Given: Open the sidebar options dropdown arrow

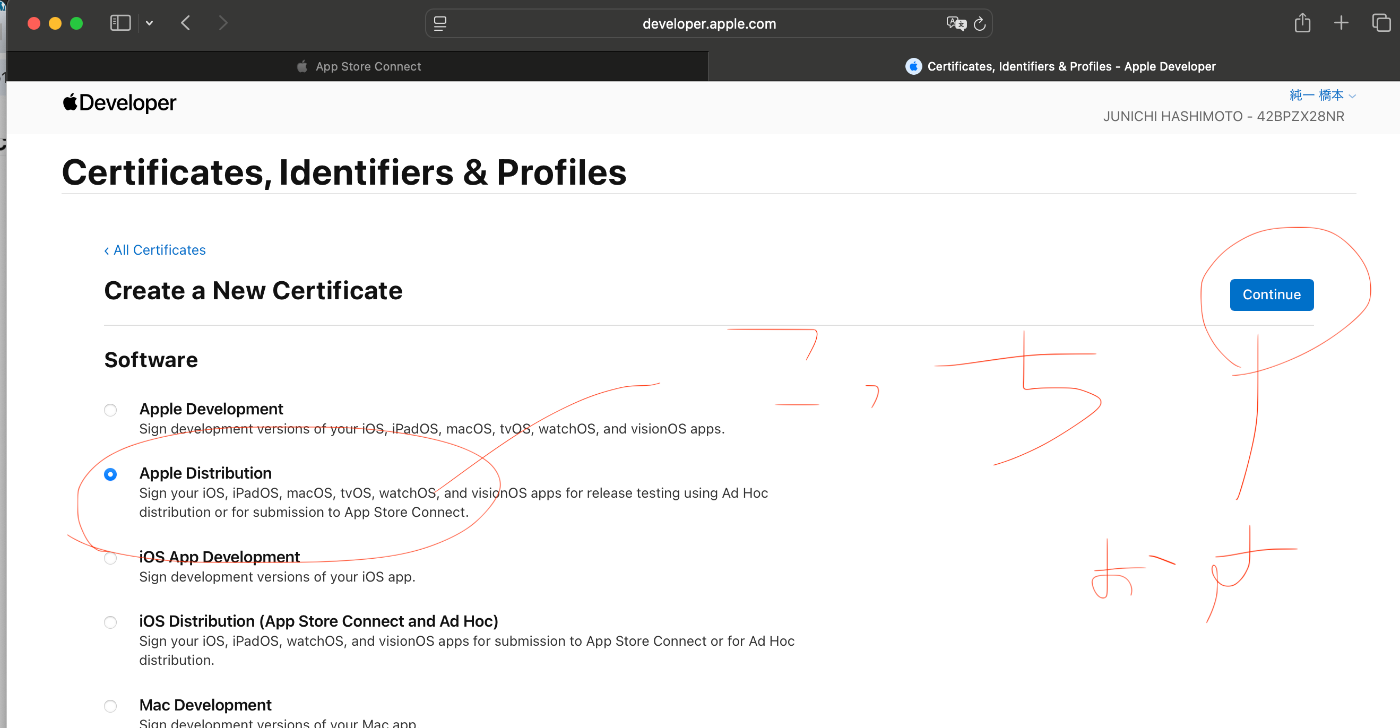Looking at the screenshot, I should pos(149,23).
